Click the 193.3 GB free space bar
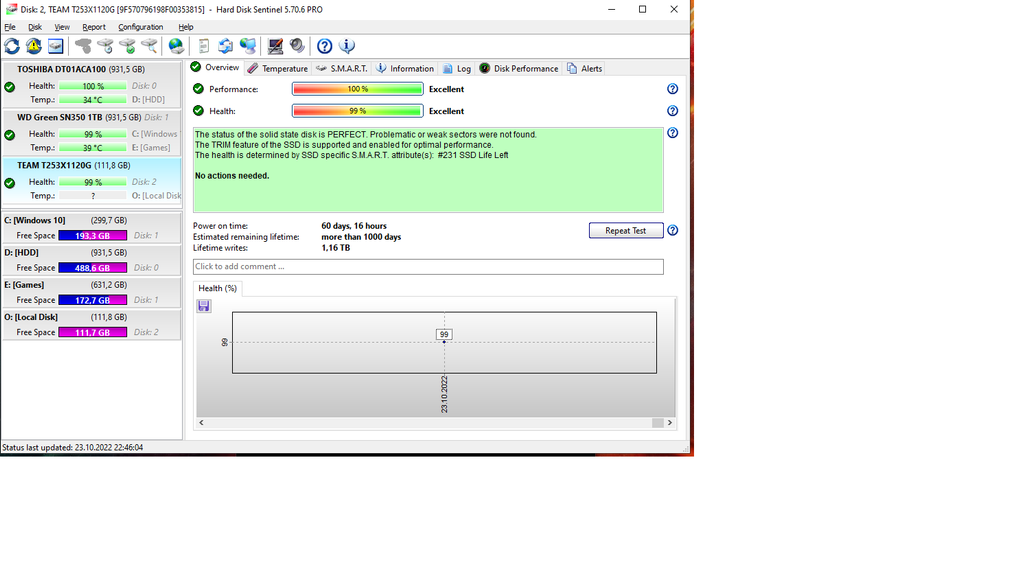This screenshot has width=1024, height=563. pyautogui.click(x=93, y=236)
